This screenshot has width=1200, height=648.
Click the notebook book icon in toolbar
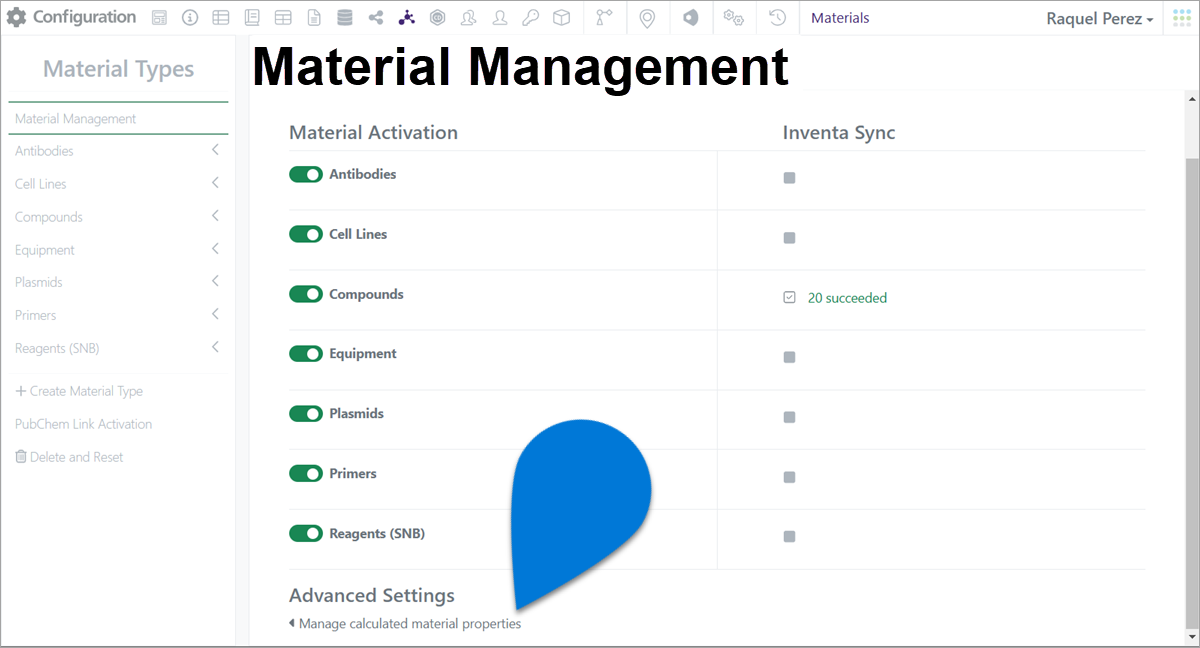(252, 18)
